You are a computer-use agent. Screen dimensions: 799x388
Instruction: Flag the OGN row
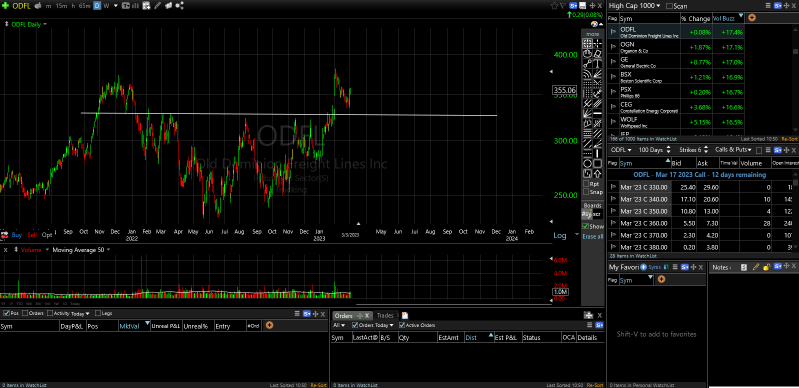pyautogui.click(x=613, y=47)
